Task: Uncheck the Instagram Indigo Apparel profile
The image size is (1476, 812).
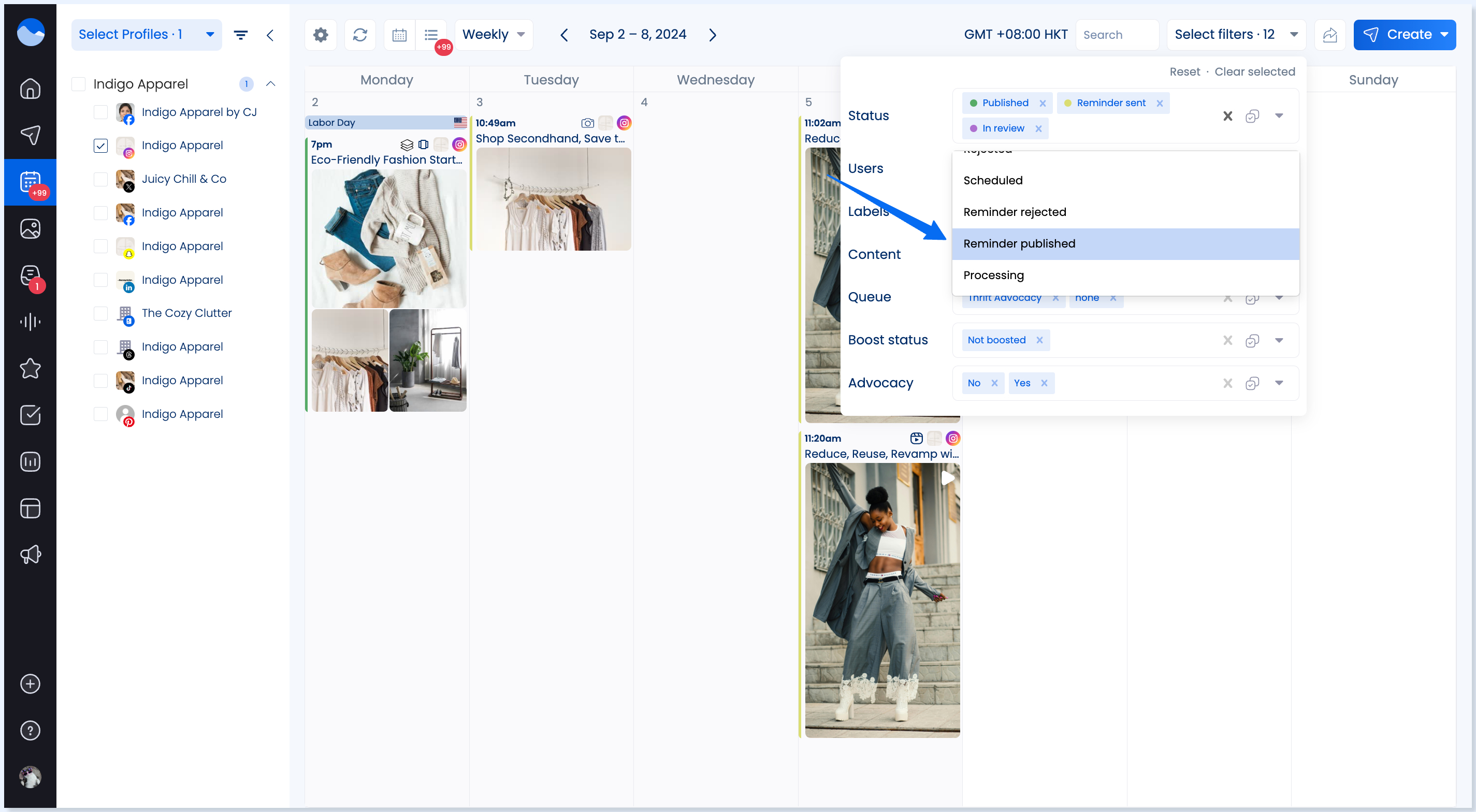Action: 100,146
